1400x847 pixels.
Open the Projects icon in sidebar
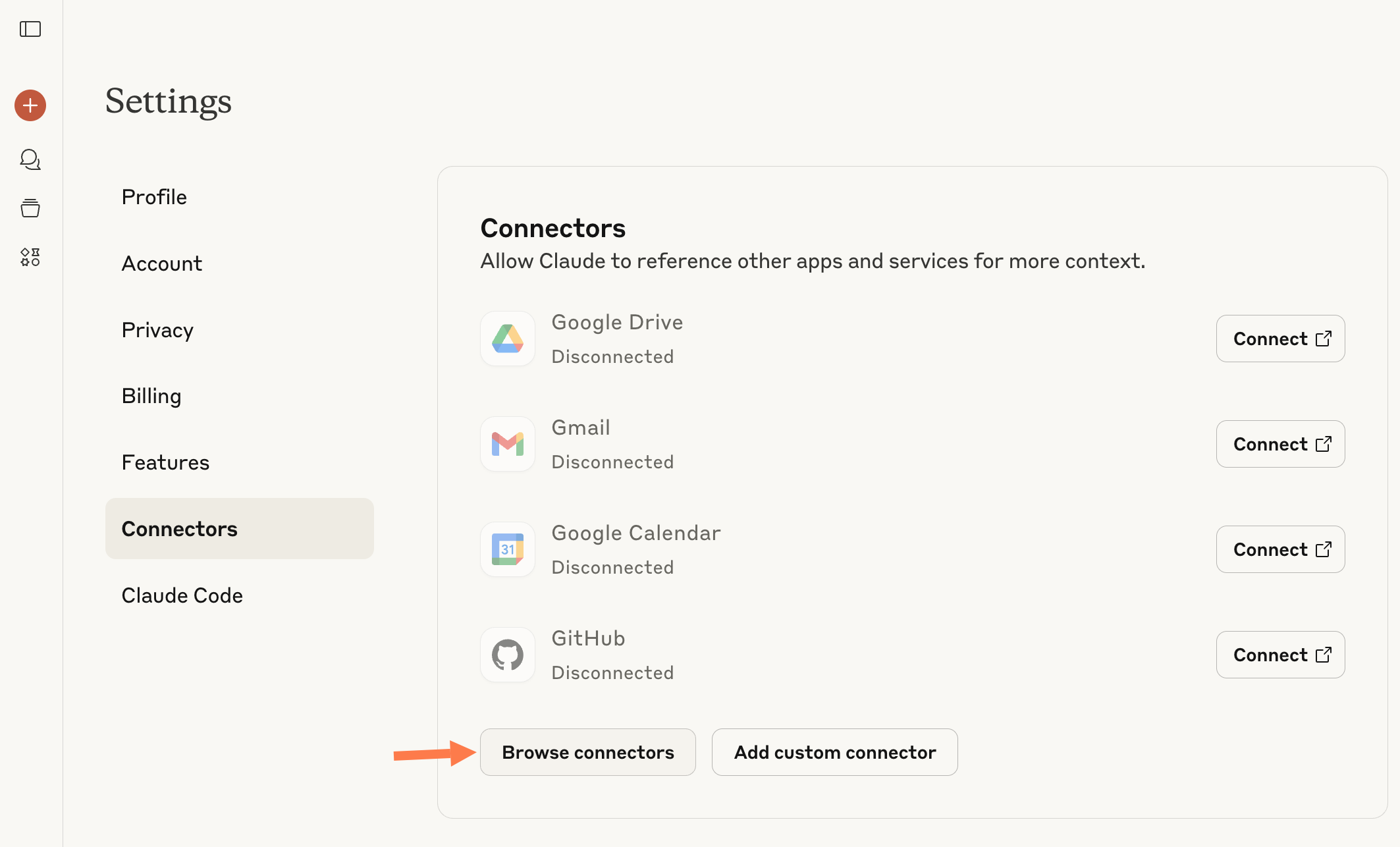tap(30, 208)
